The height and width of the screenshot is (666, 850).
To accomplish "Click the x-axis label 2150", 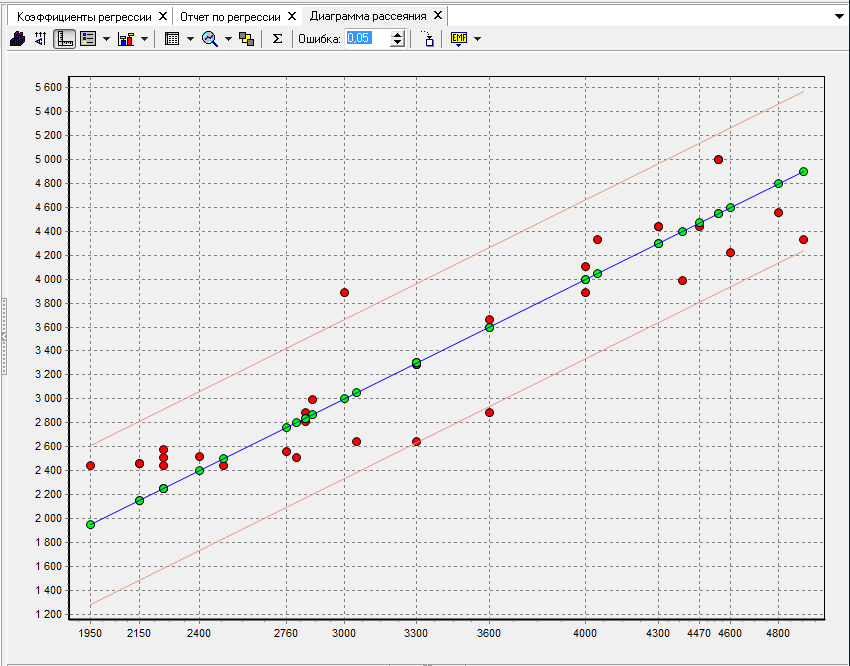I will pos(139,633).
